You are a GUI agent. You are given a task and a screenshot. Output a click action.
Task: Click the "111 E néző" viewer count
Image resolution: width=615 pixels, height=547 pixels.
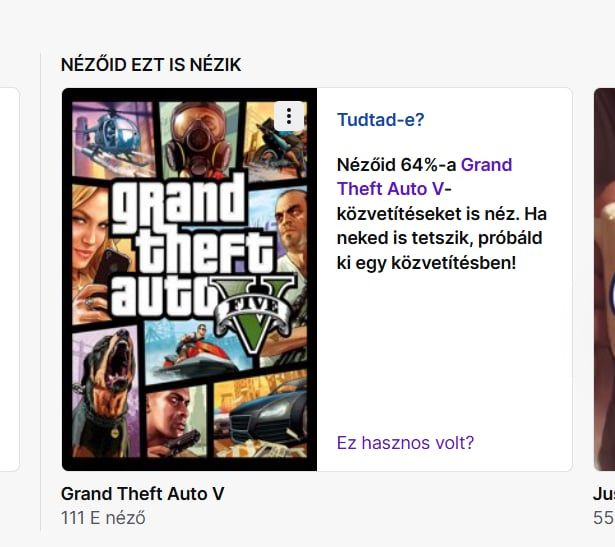[x=103, y=518]
